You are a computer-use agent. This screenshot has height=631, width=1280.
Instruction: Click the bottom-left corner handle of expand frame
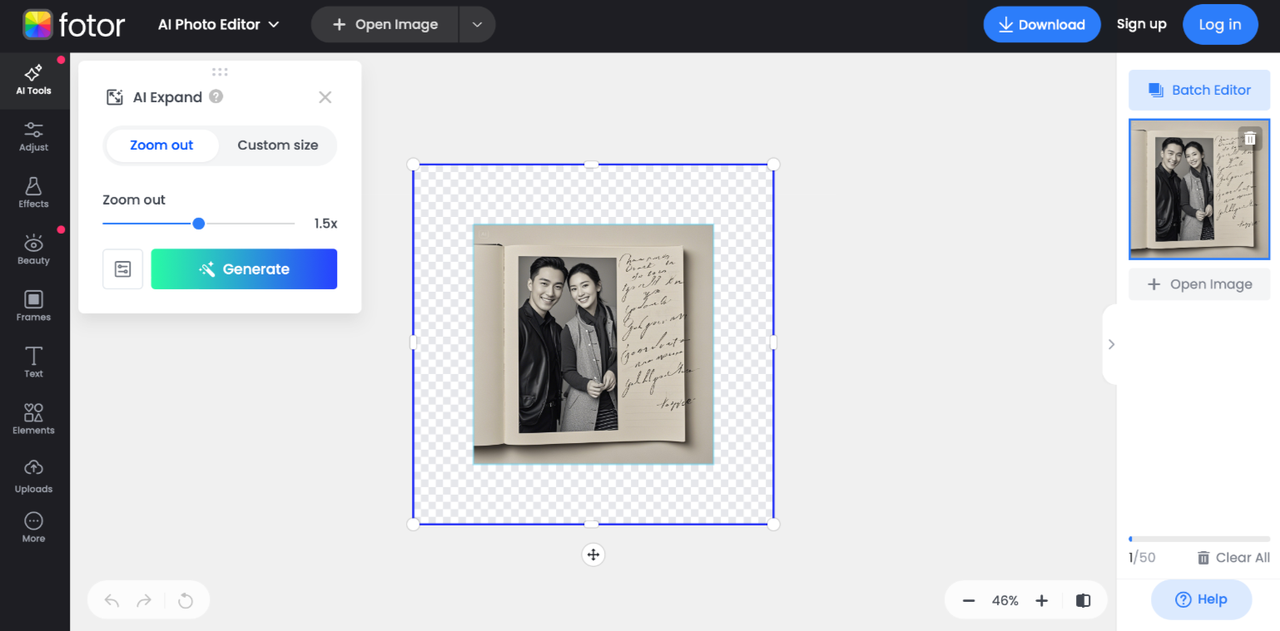pos(413,524)
